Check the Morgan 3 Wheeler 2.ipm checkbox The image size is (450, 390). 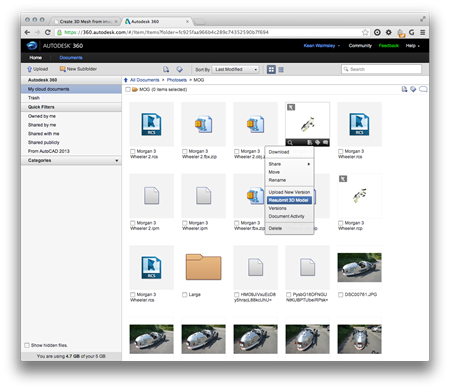click(133, 223)
